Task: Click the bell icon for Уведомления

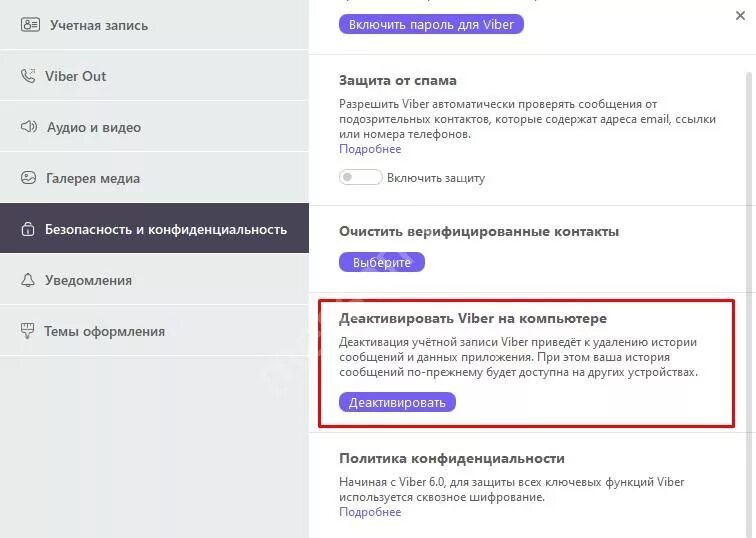Action: (x=28, y=280)
